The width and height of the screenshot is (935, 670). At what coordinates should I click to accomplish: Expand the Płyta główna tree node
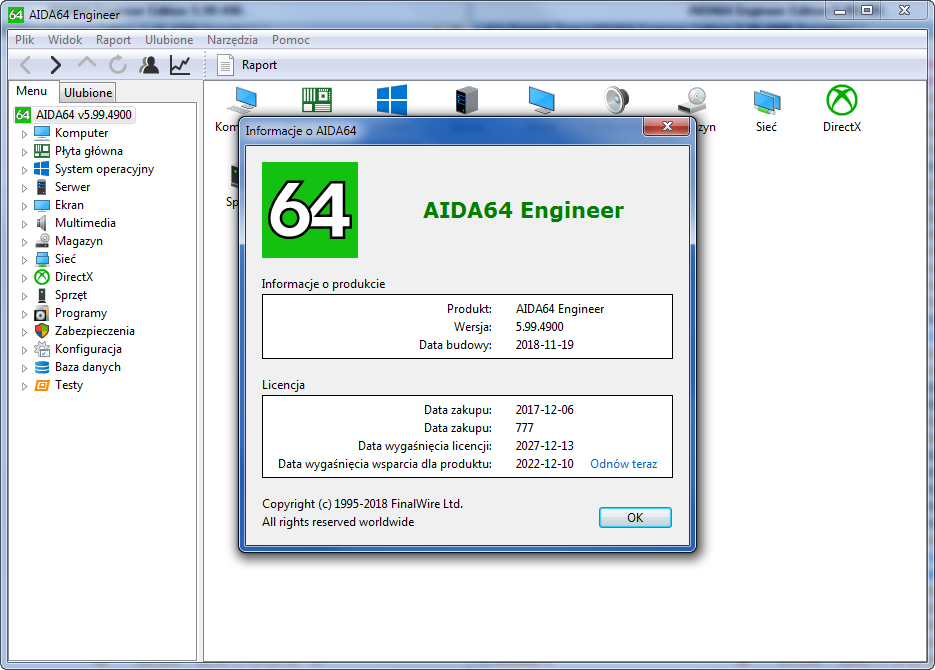point(24,152)
